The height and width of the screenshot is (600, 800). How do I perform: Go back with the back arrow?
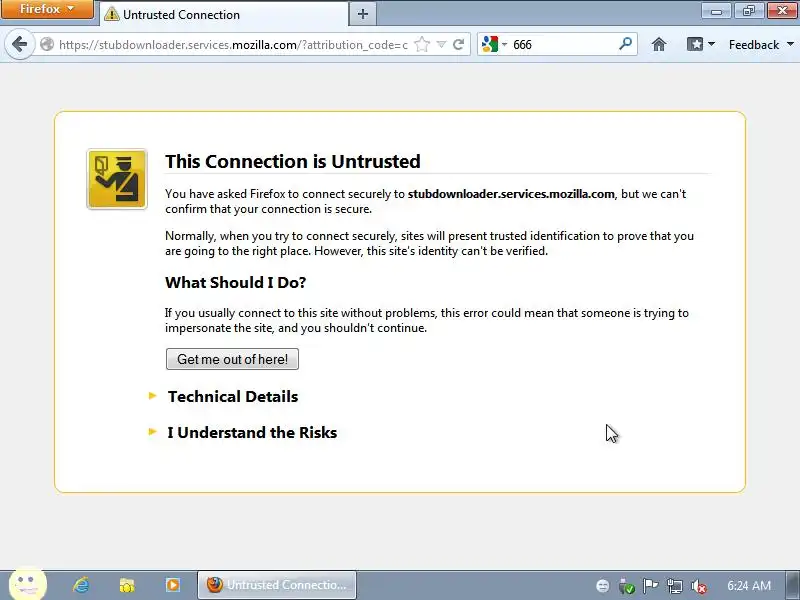[x=19, y=44]
